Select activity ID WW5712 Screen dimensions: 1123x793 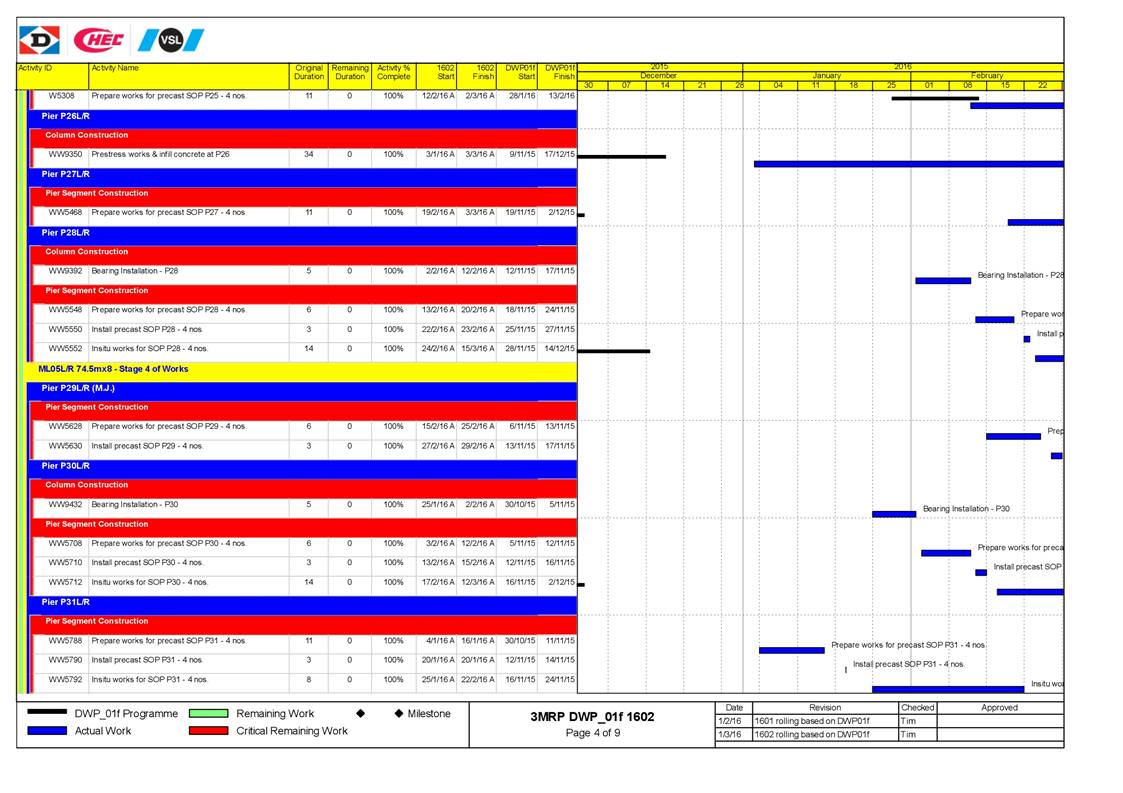pos(65,582)
